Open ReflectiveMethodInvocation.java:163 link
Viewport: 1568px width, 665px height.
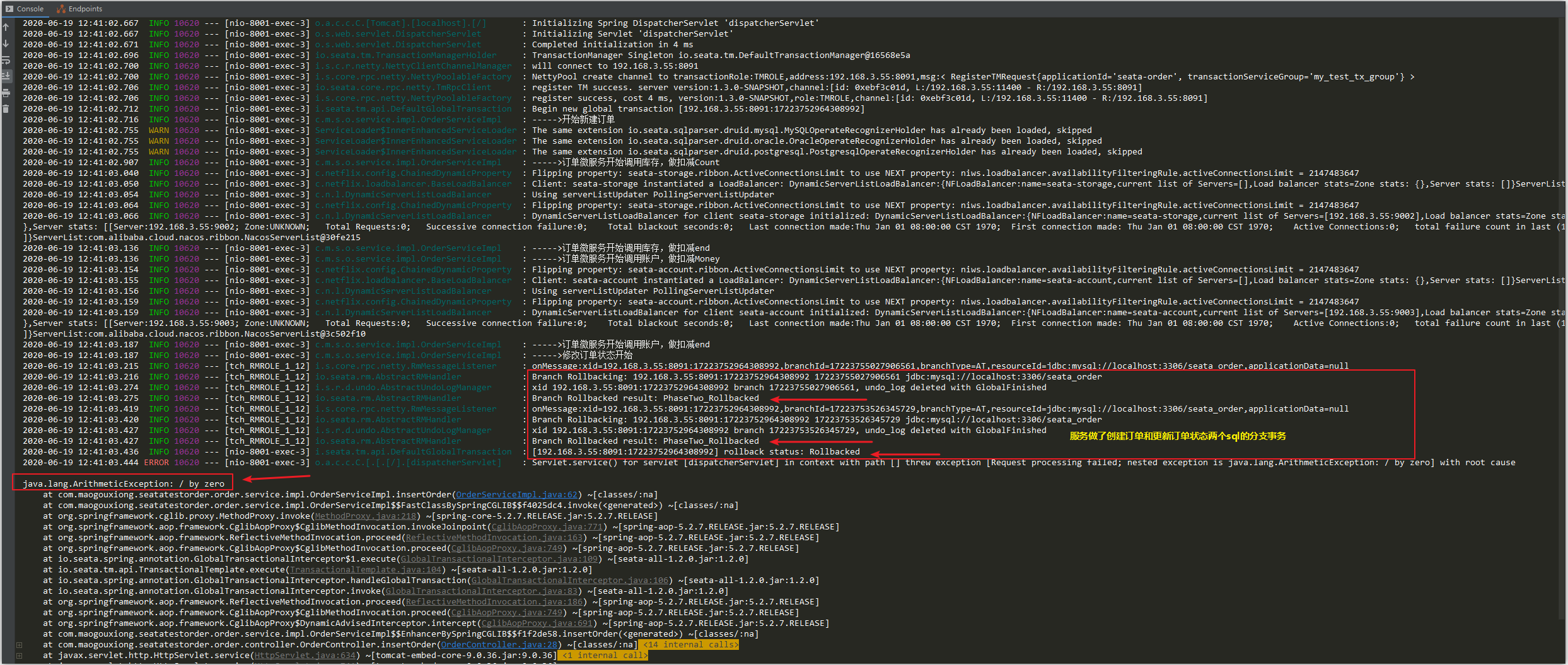[x=494, y=538]
